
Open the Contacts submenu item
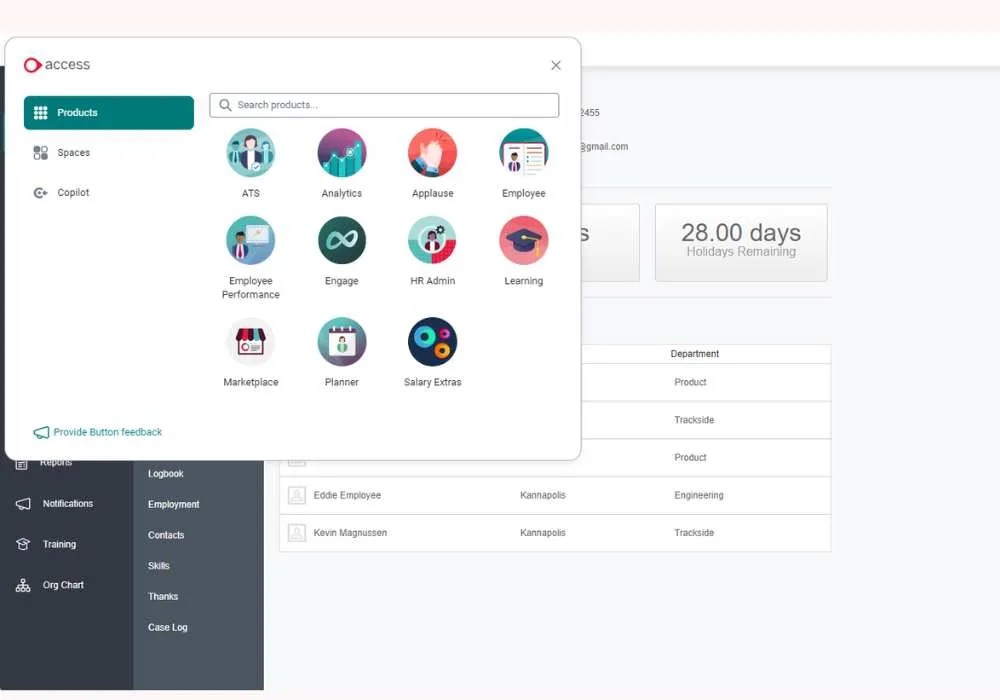(x=166, y=535)
